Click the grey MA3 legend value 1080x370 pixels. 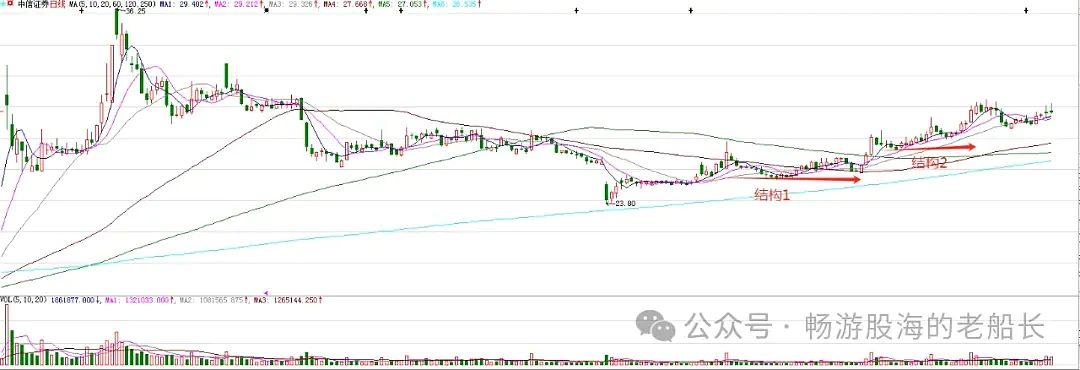point(291,4)
